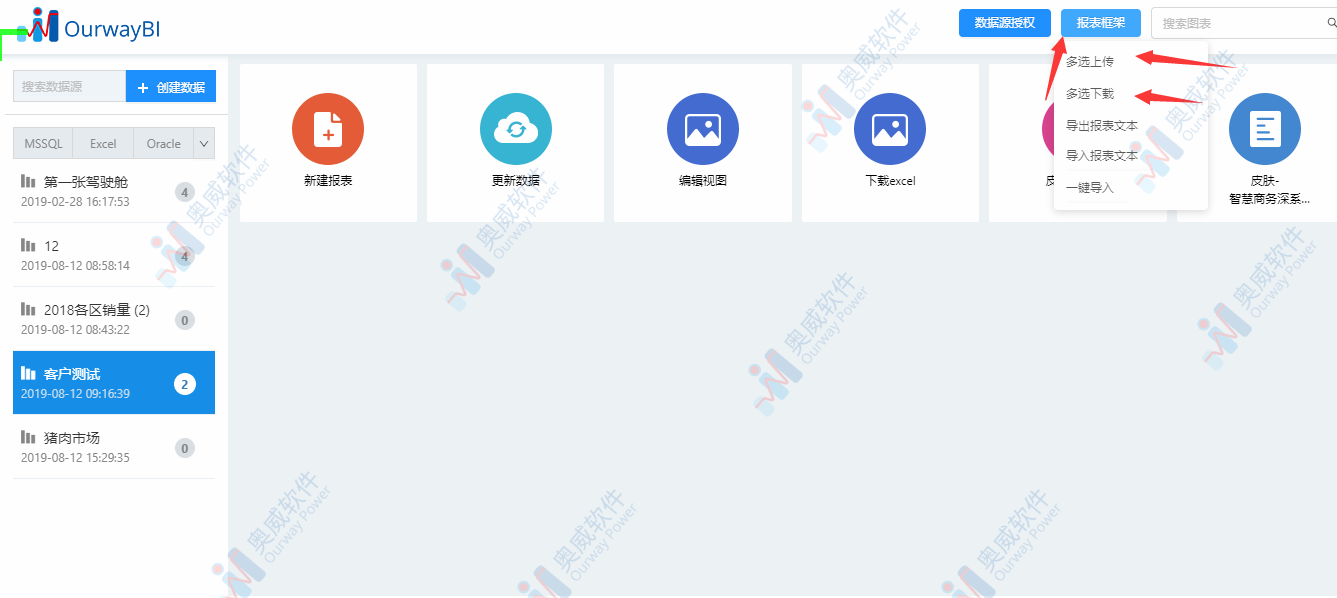Click the 更新数据 cloud refresh icon
Image resolution: width=1337 pixels, height=598 pixels.
(515, 128)
